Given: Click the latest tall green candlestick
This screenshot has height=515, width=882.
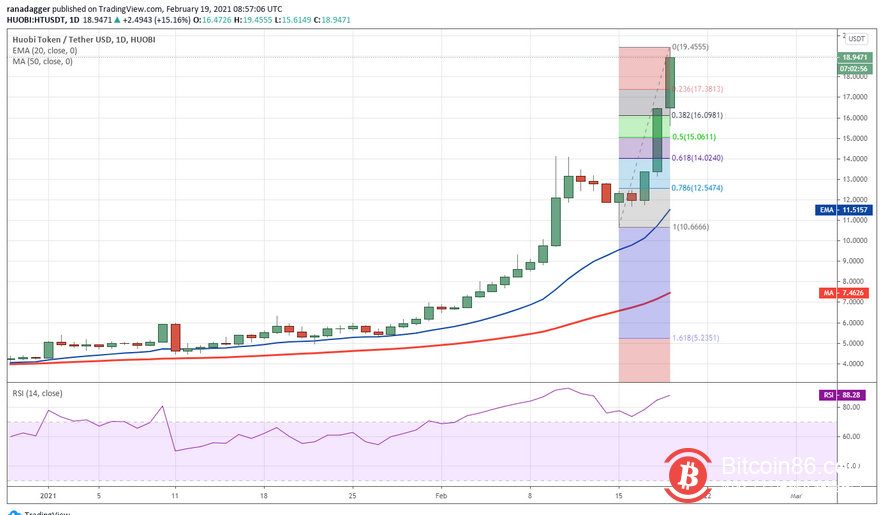Looking at the screenshot, I should (670, 82).
